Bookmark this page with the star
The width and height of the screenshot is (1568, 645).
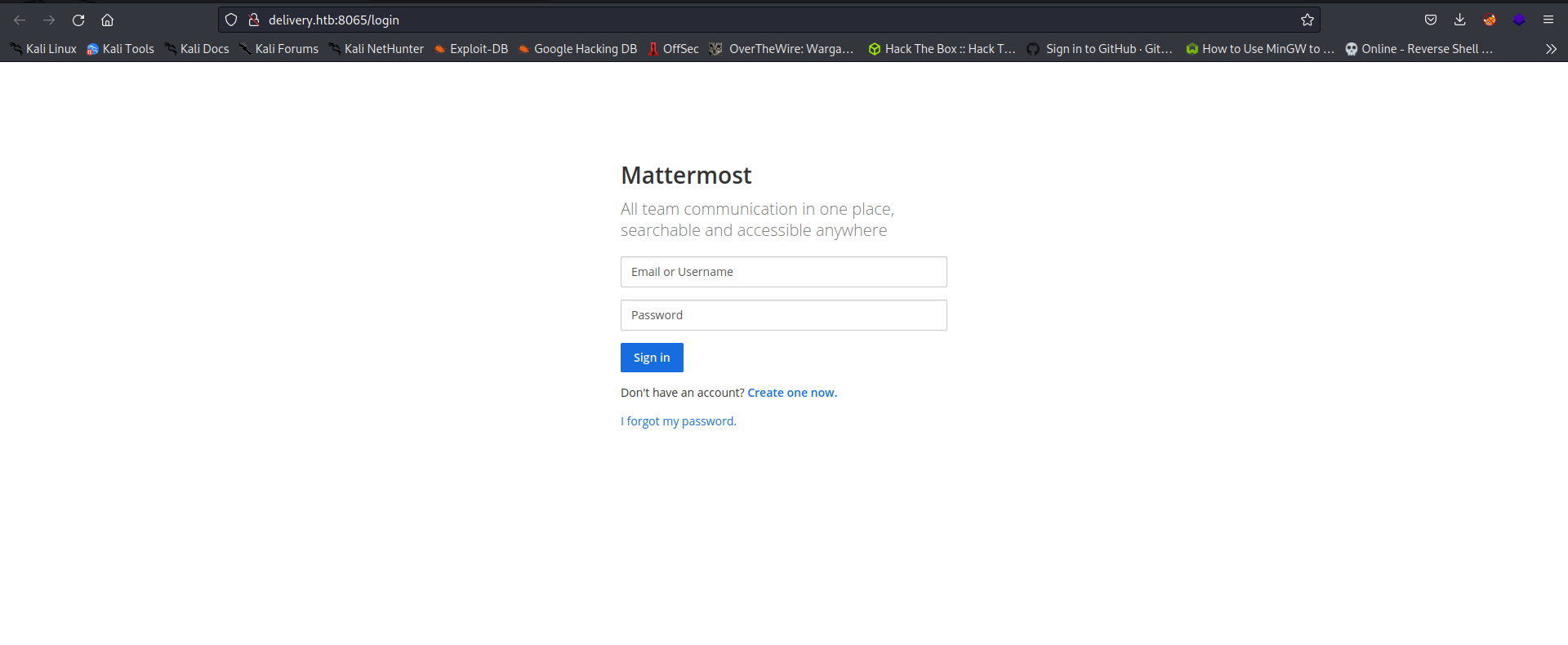(x=1307, y=20)
